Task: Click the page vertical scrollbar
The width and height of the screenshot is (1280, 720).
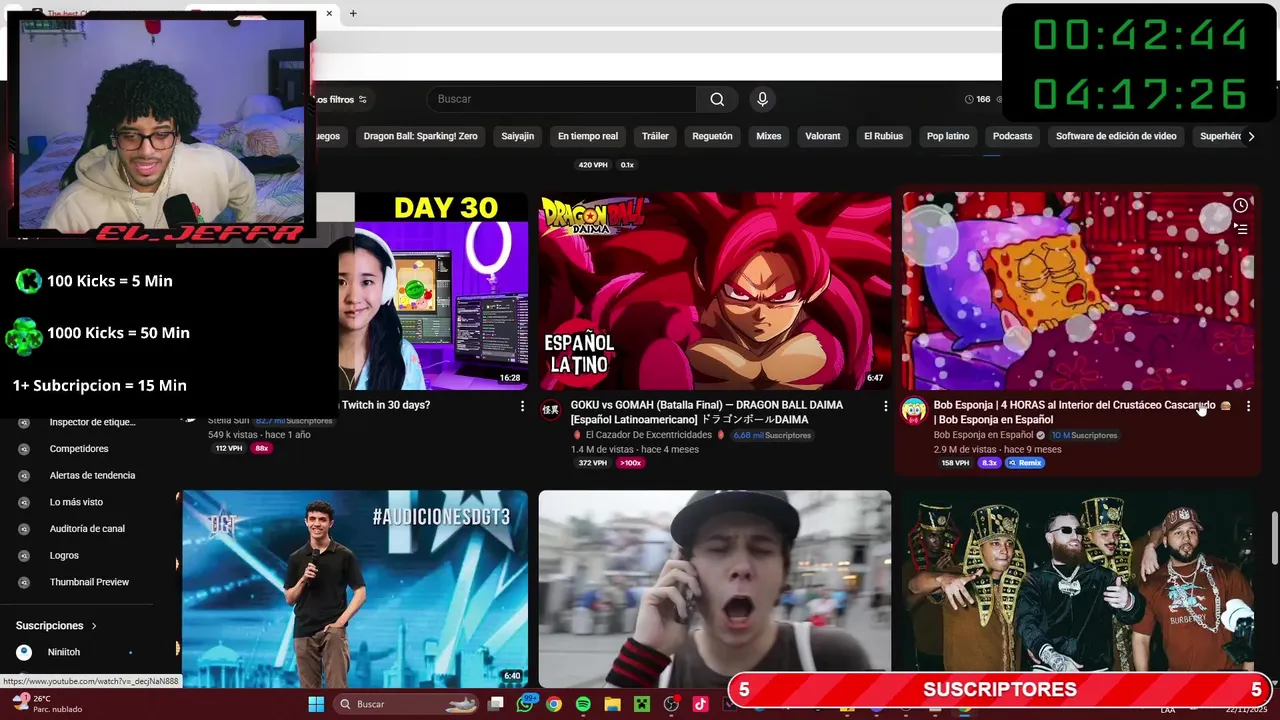Action: pos(1274,540)
